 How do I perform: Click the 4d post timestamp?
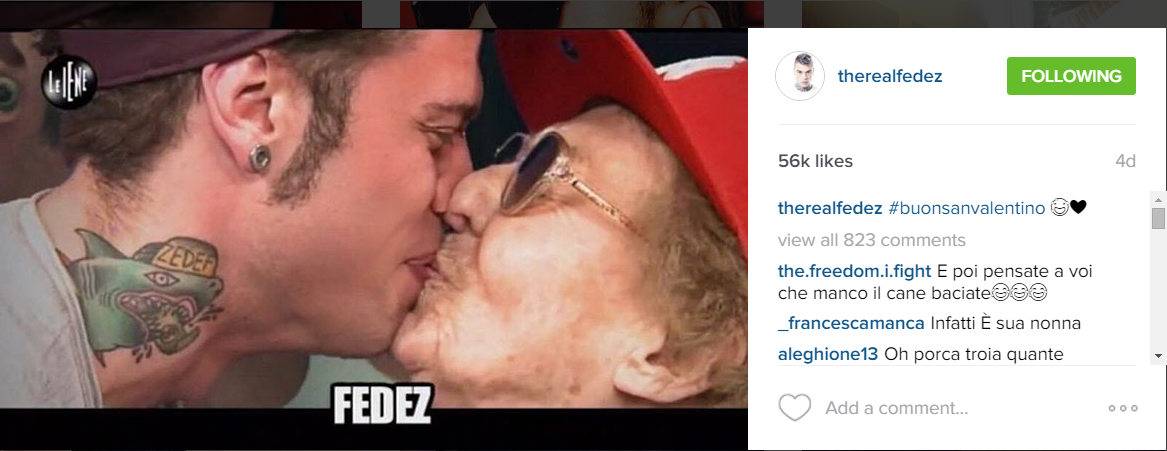(1125, 161)
